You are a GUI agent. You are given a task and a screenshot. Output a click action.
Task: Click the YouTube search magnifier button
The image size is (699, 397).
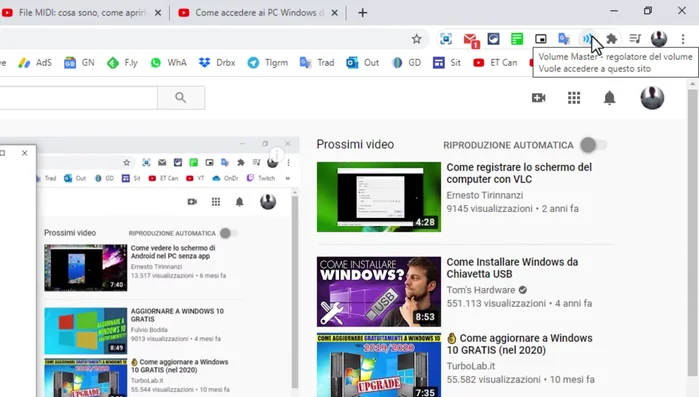[181, 98]
